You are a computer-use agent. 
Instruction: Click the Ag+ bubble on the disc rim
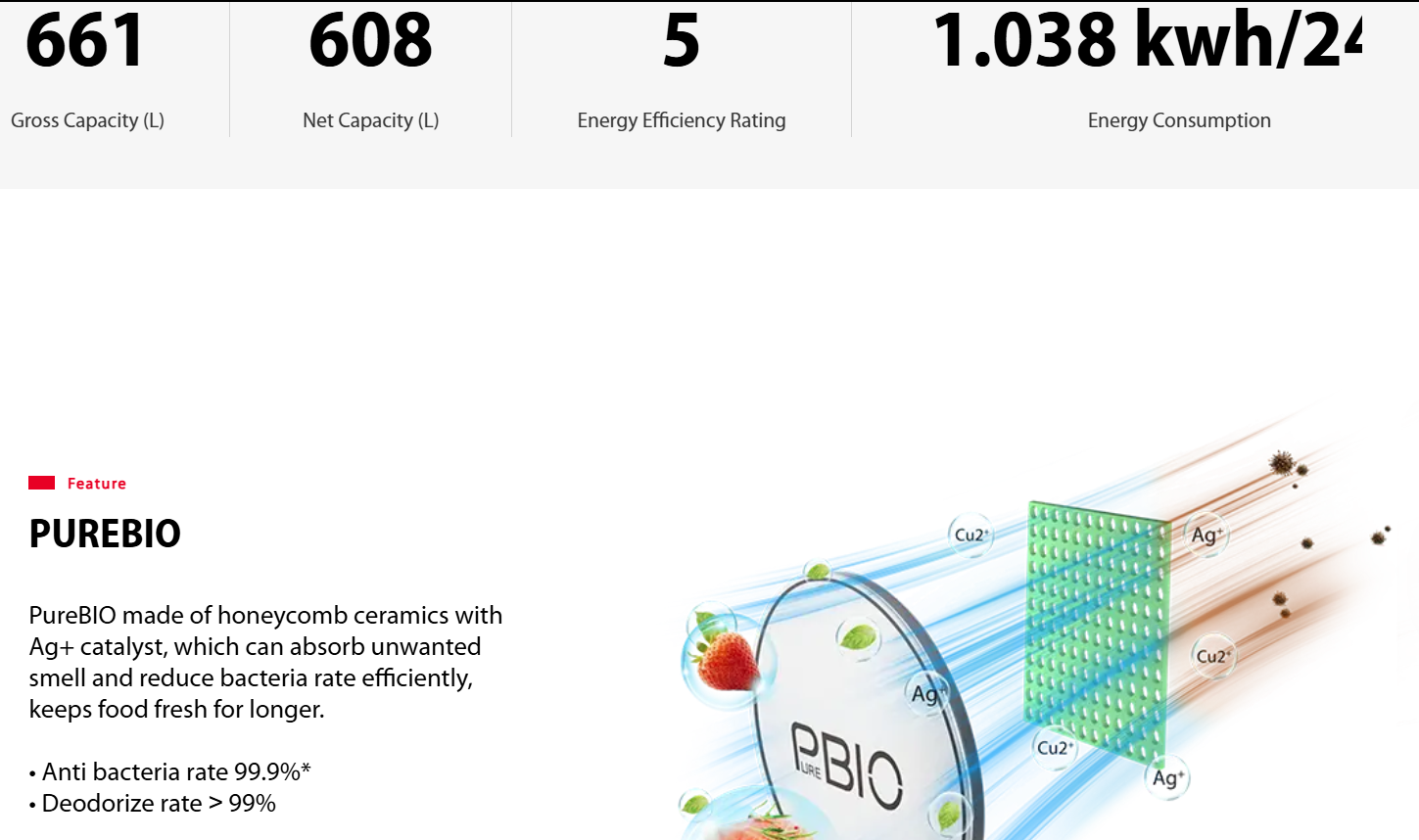coord(926,693)
